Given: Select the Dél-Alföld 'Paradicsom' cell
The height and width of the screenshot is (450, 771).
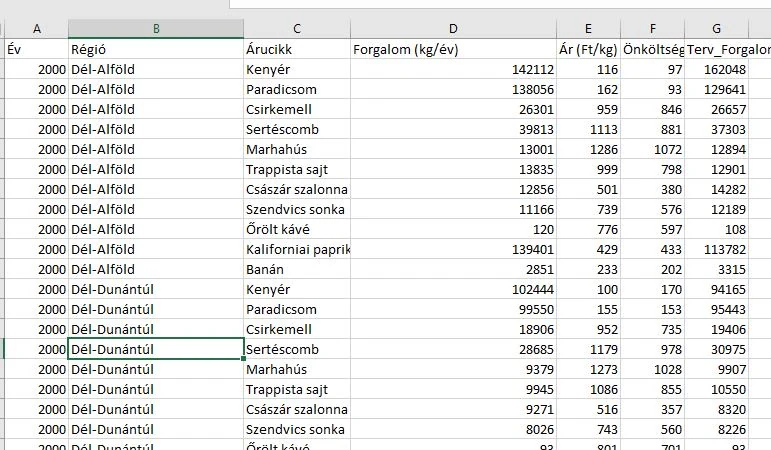Looking at the screenshot, I should [297, 90].
